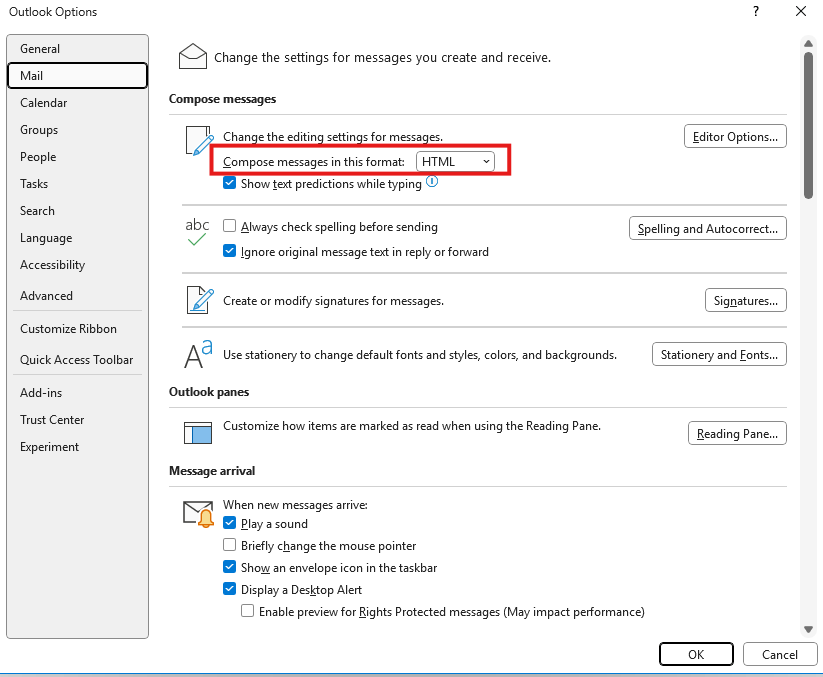Open the Language options category
This screenshot has height=677, width=823.
click(77, 238)
